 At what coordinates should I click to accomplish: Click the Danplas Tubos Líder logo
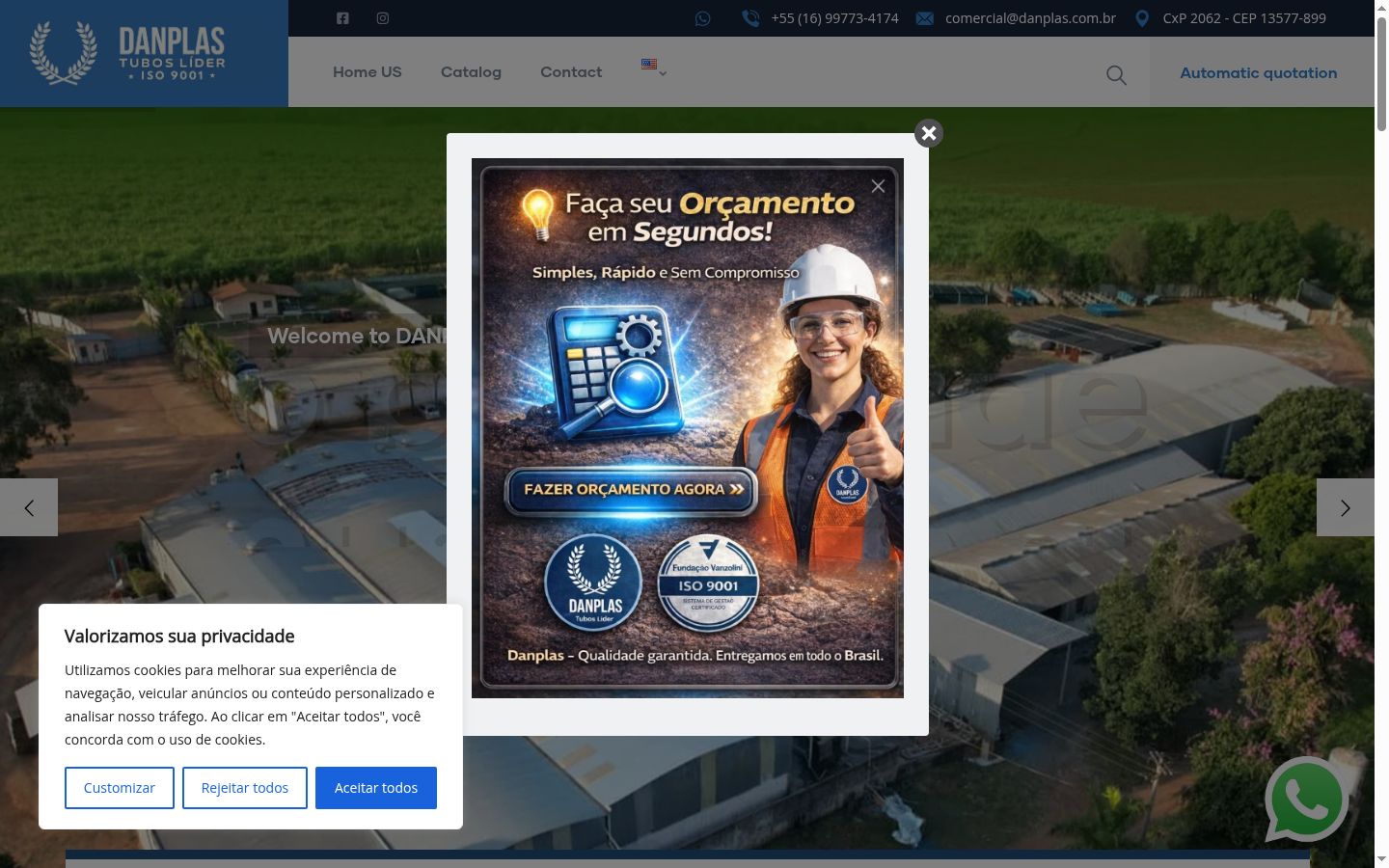point(127,53)
